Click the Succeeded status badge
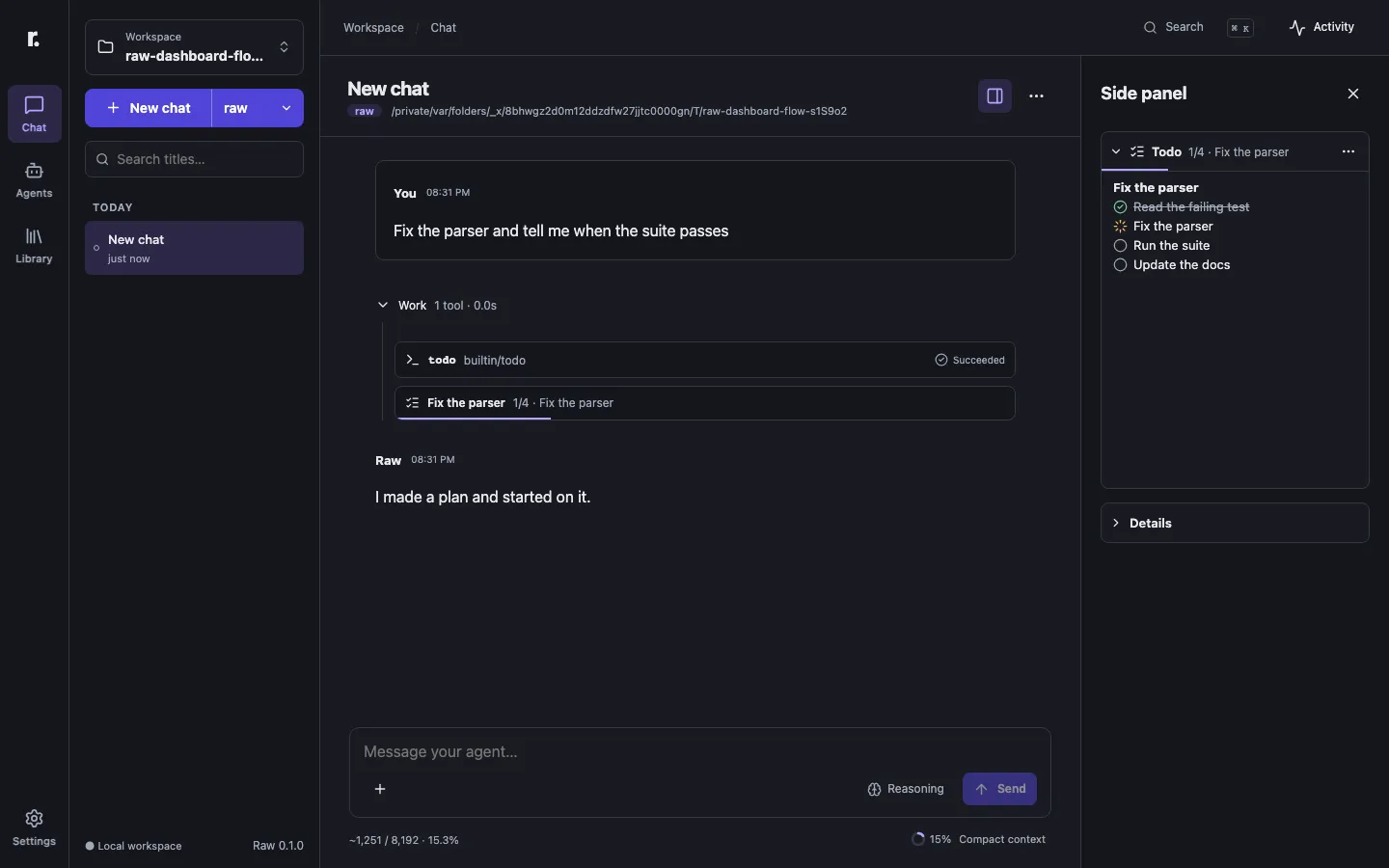This screenshot has height=868, width=1389. click(970, 360)
